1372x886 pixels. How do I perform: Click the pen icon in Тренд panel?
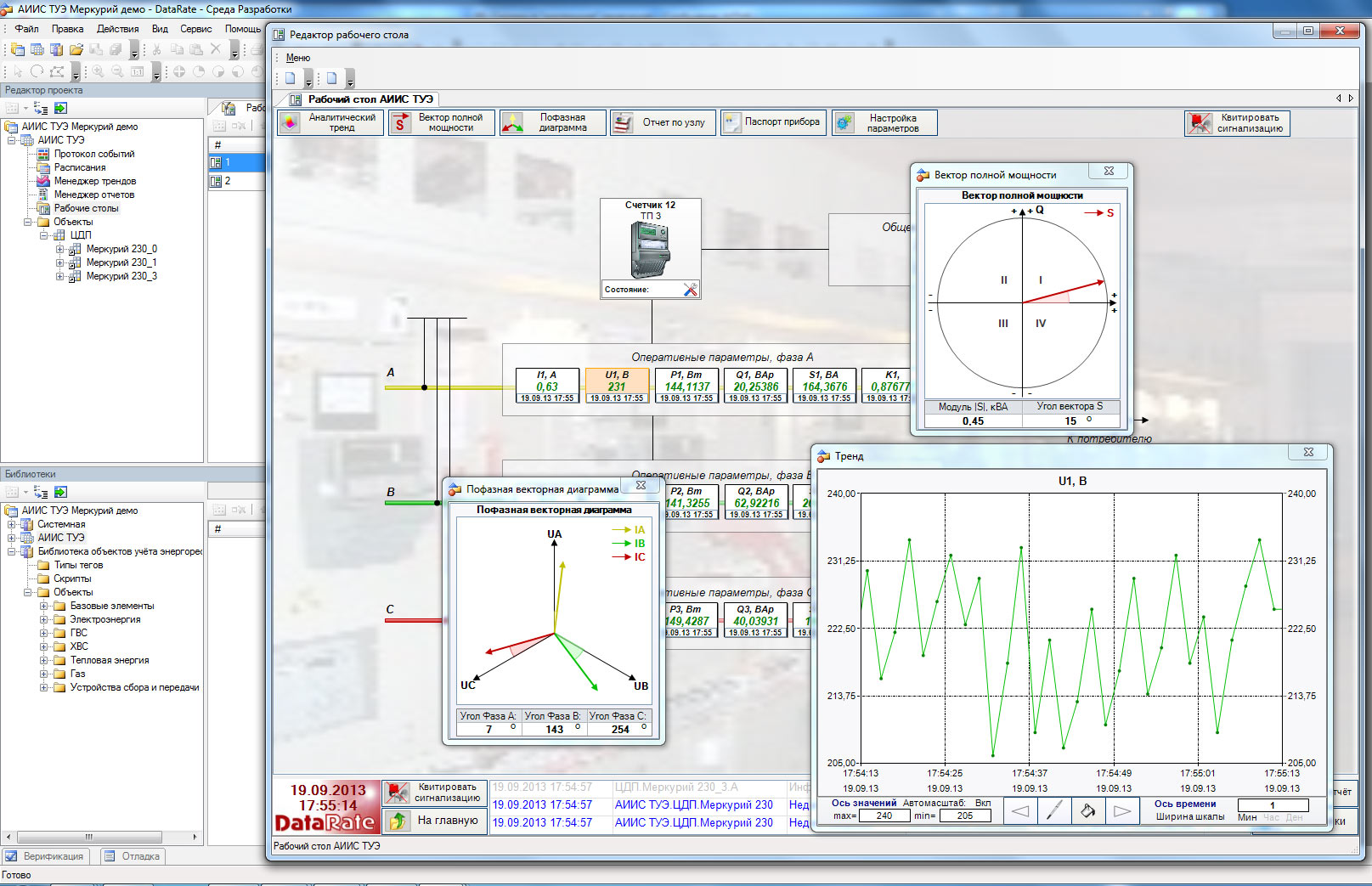(x=1054, y=811)
